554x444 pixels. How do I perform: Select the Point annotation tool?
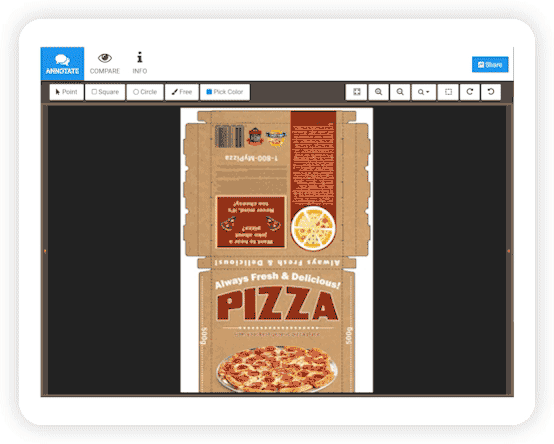[66, 92]
